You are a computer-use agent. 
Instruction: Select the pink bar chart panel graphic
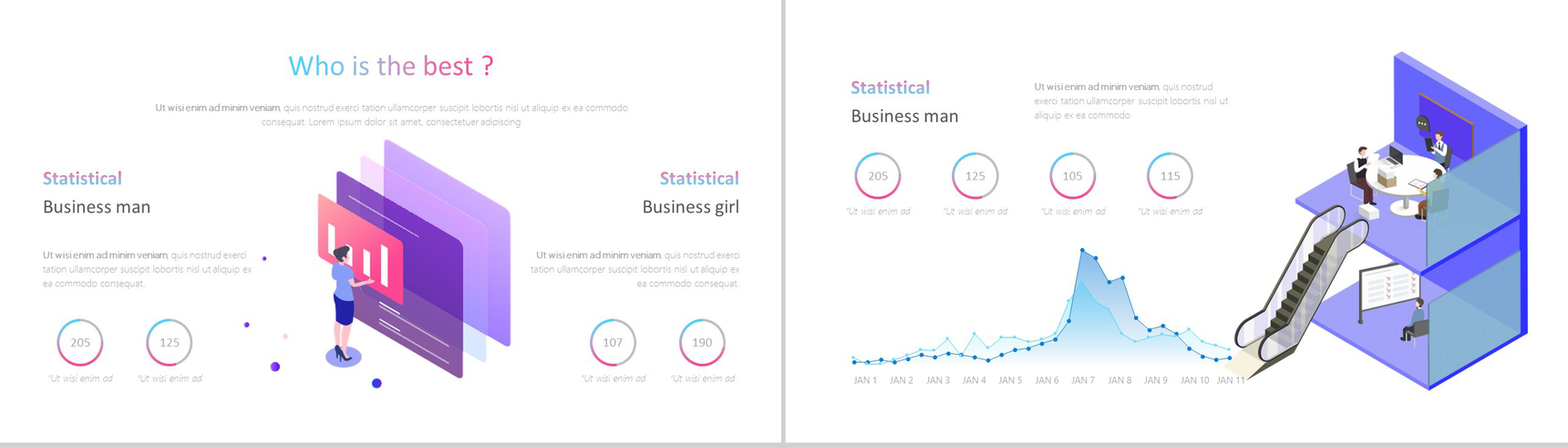[x=360, y=247]
